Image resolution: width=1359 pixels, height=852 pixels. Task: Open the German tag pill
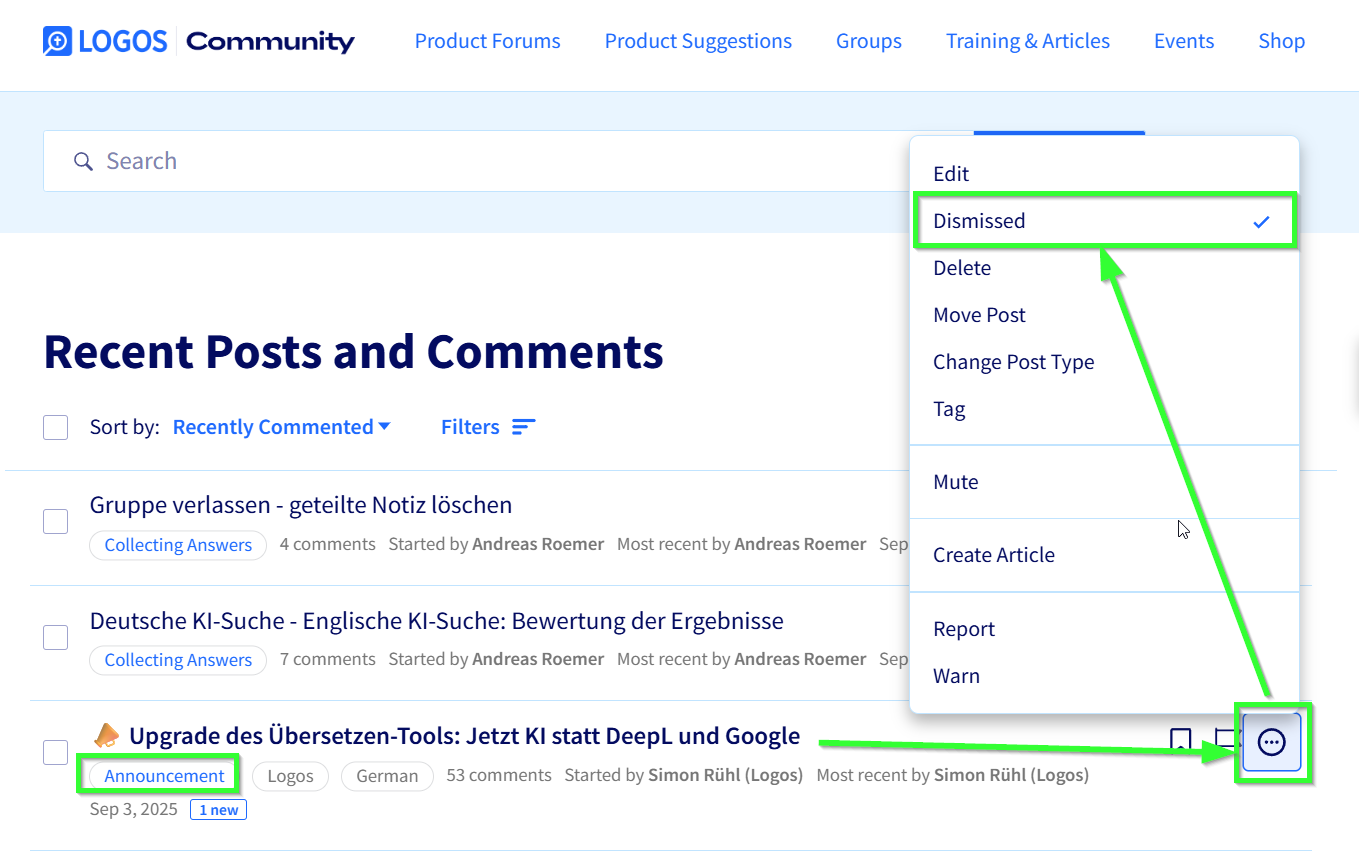387,776
